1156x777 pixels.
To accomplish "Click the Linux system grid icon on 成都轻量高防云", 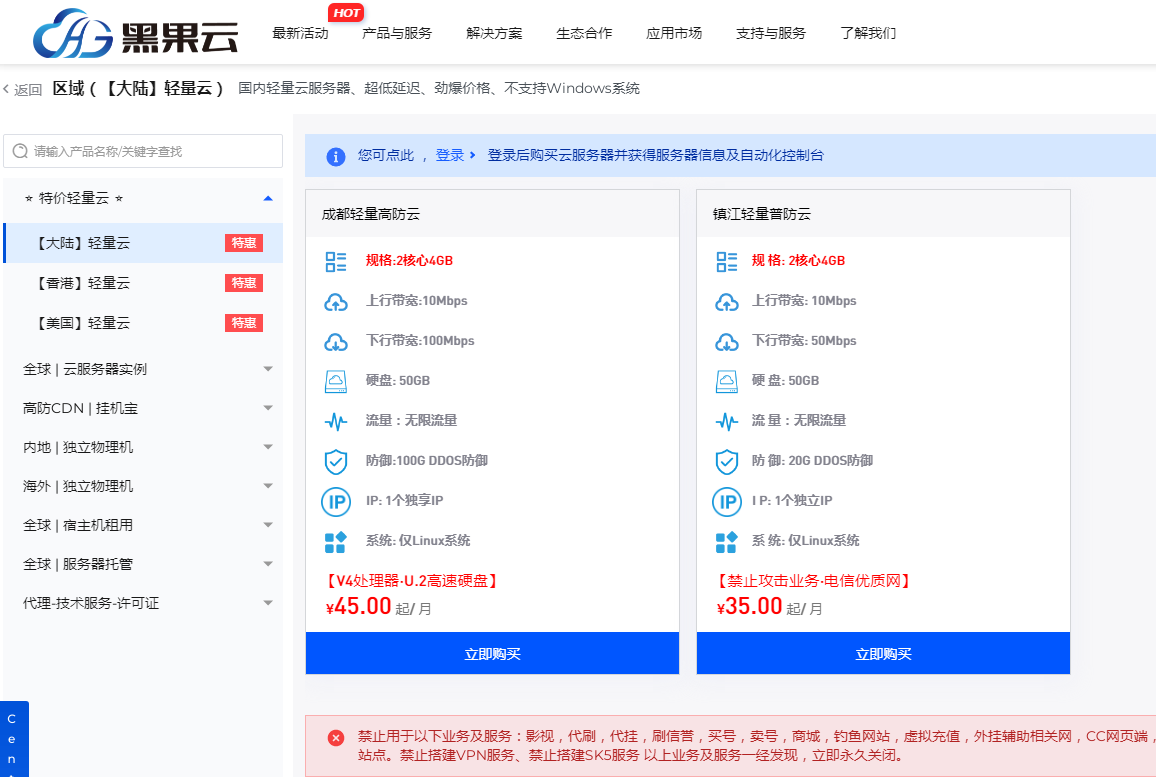I will coord(336,541).
